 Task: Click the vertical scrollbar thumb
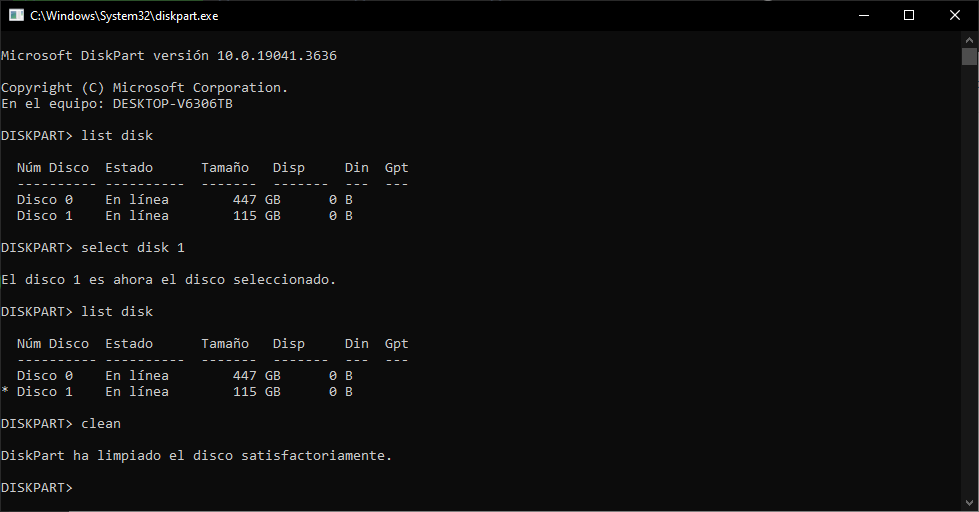click(x=969, y=56)
